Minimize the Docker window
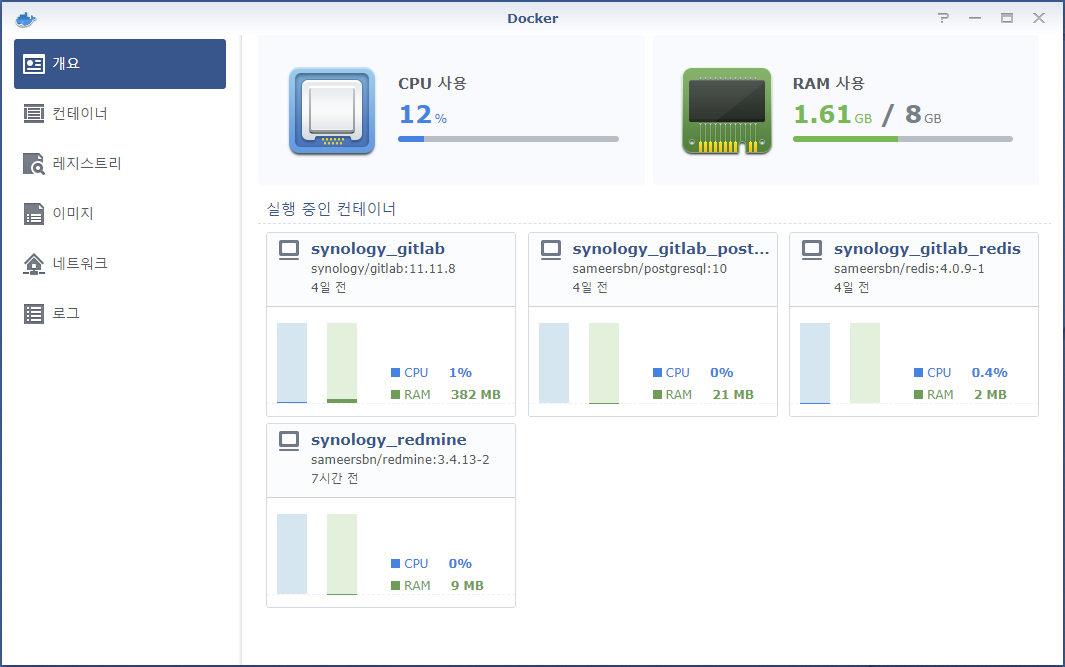This screenshot has height=667, width=1065. [x=975, y=18]
